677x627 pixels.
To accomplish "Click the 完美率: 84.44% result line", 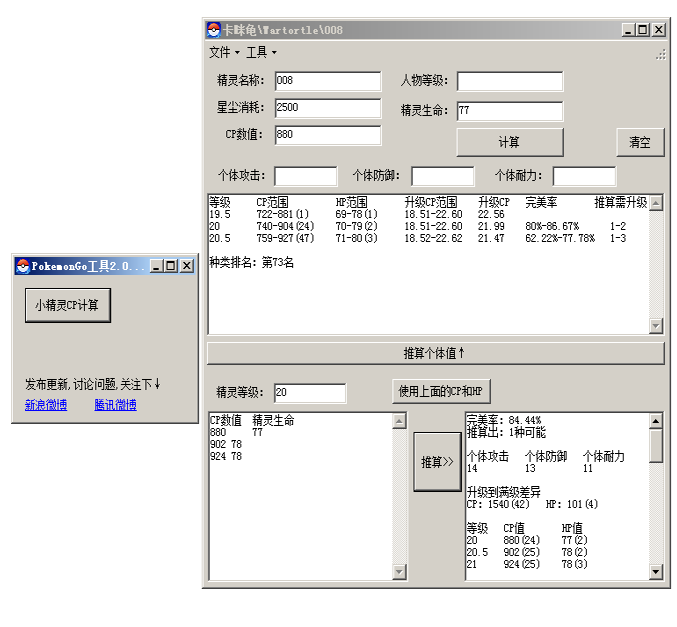I will tap(504, 420).
